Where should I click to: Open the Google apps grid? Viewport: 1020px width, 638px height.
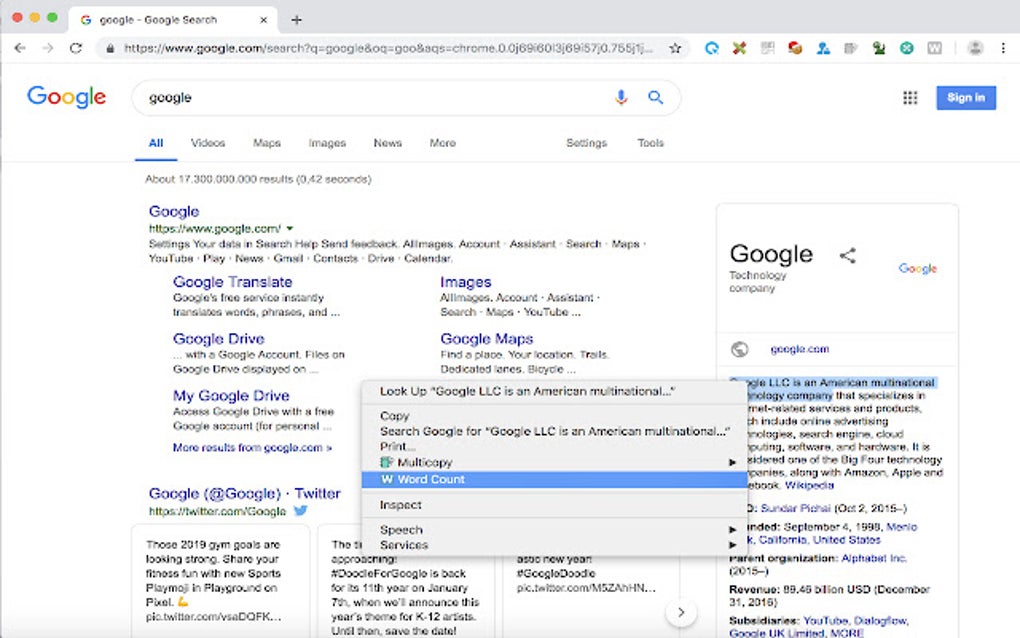pos(910,98)
